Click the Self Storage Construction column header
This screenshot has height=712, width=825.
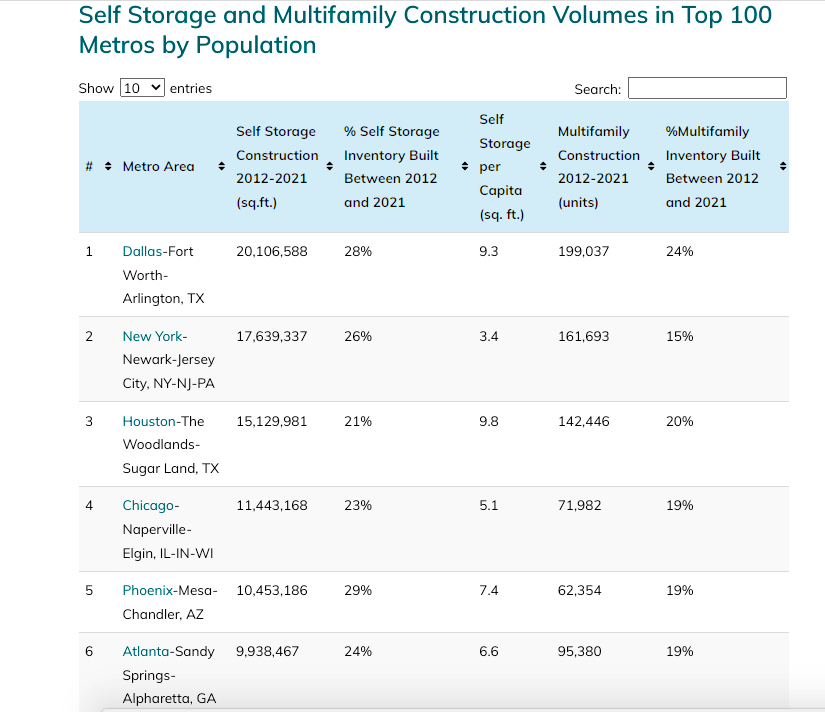click(276, 166)
